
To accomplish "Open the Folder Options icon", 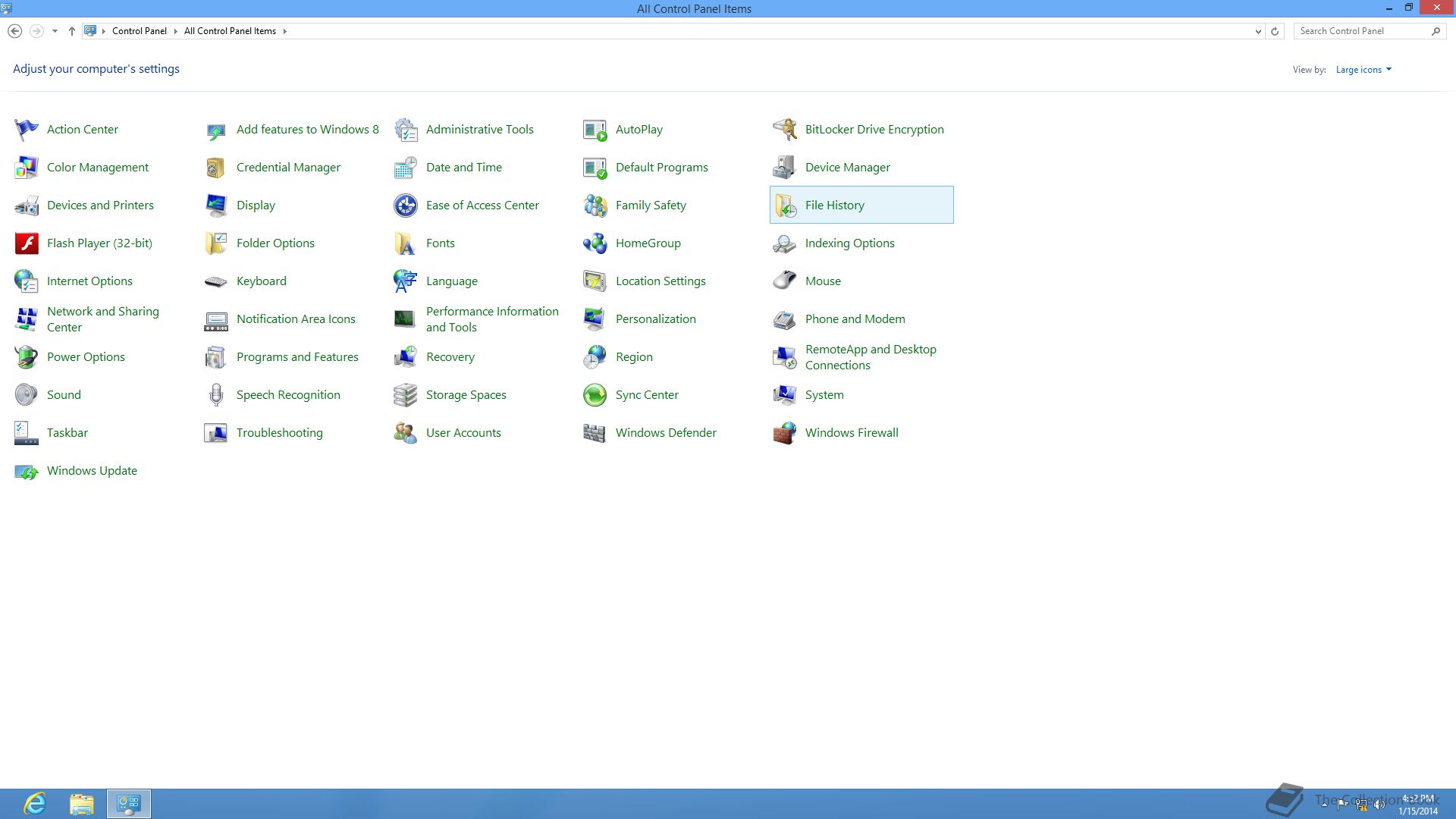I will coord(216,243).
